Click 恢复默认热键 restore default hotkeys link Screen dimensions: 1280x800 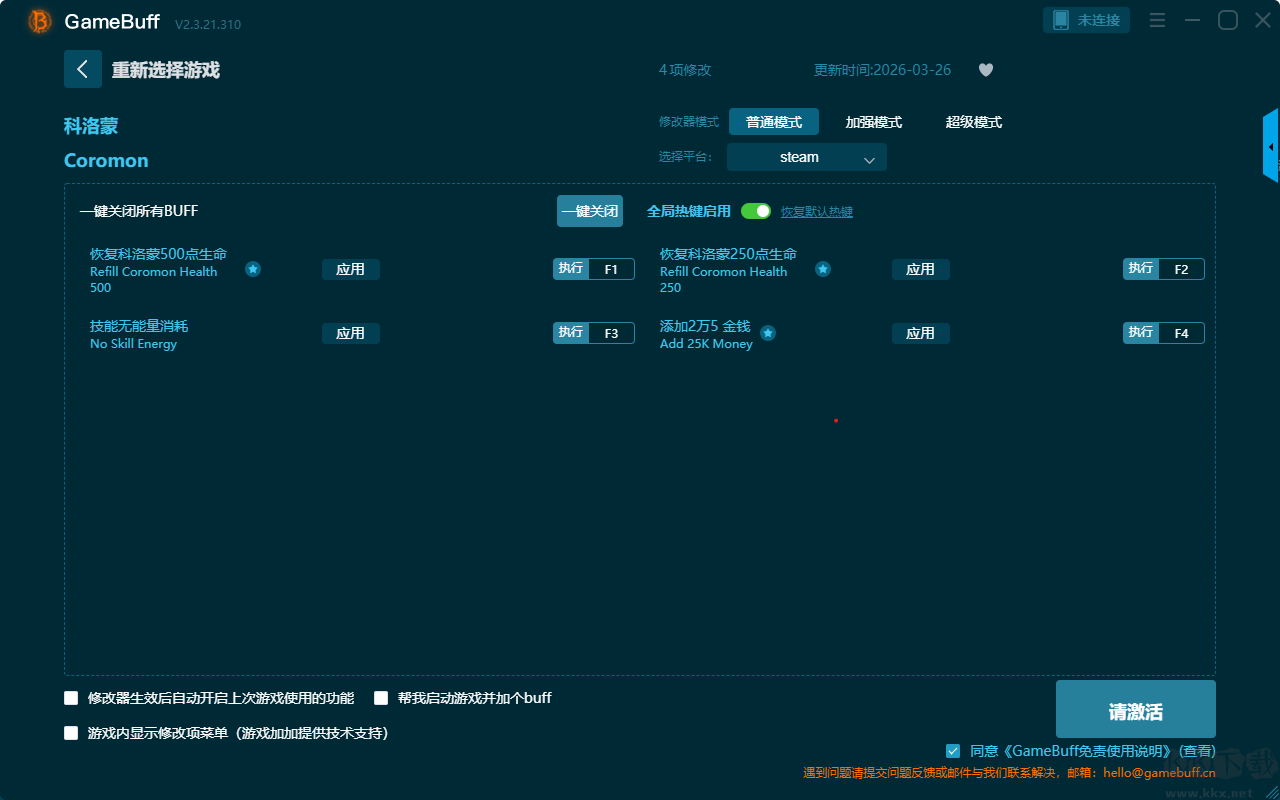(816, 212)
